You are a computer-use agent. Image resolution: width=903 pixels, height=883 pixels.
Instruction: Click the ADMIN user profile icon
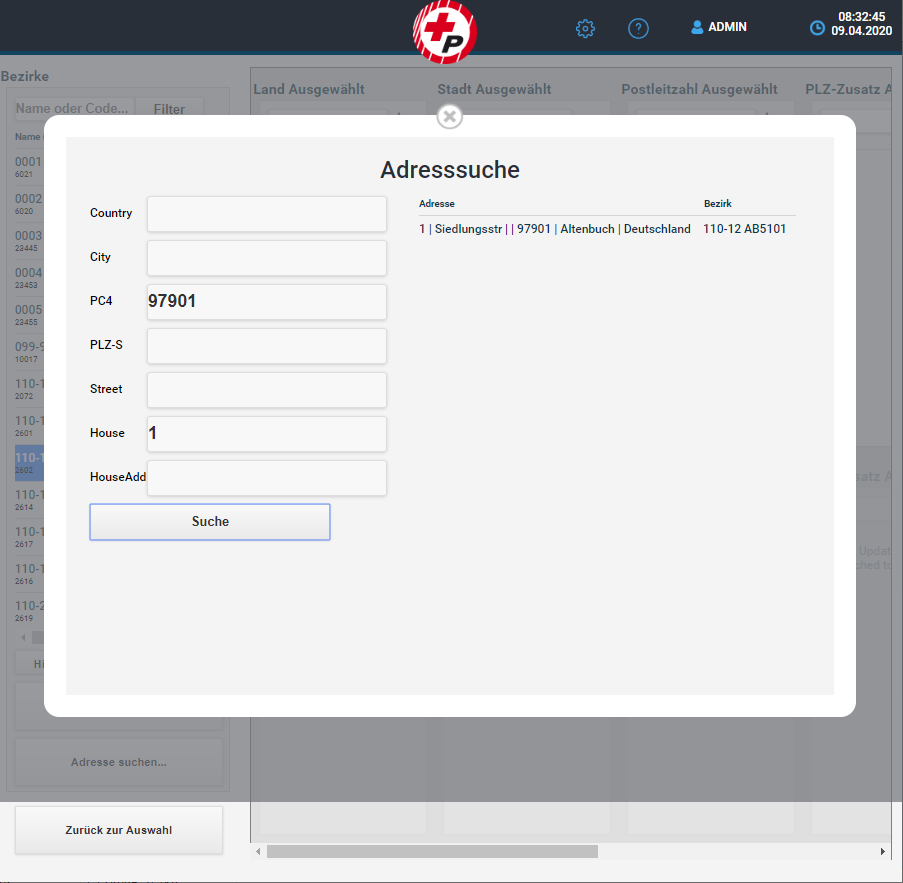[697, 28]
